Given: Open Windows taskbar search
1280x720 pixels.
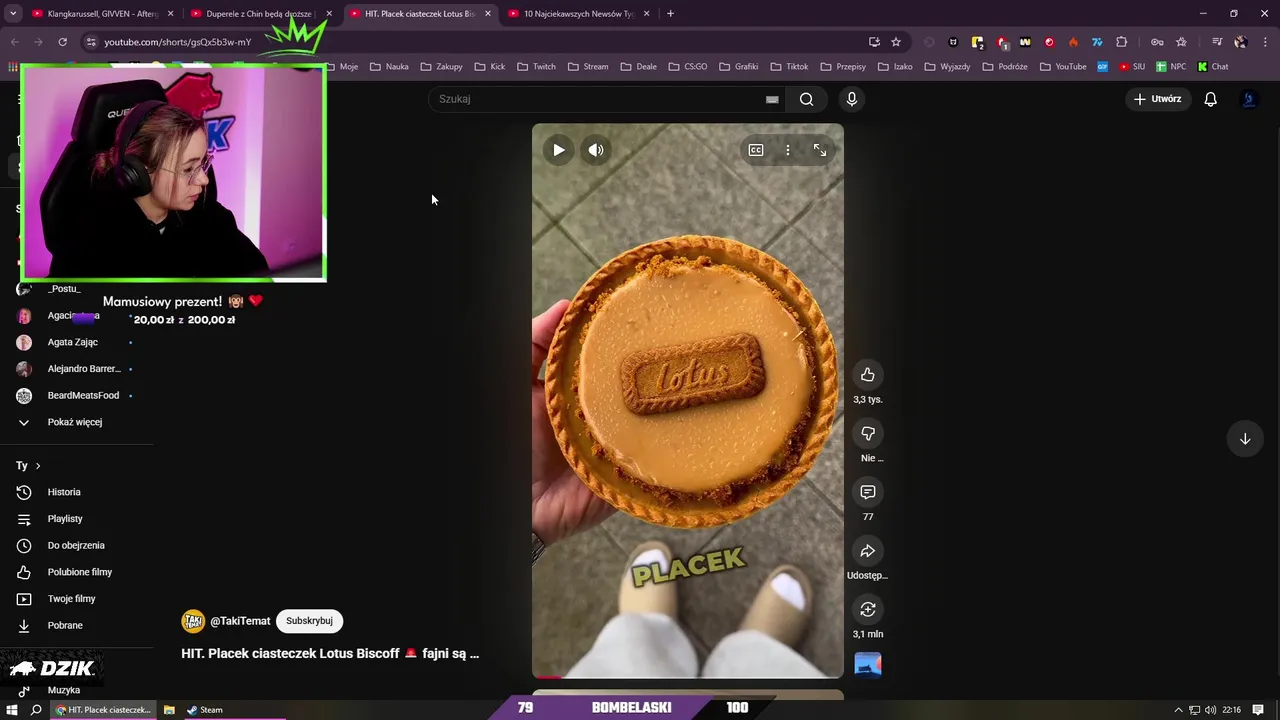Looking at the screenshot, I should pyautogui.click(x=36, y=710).
